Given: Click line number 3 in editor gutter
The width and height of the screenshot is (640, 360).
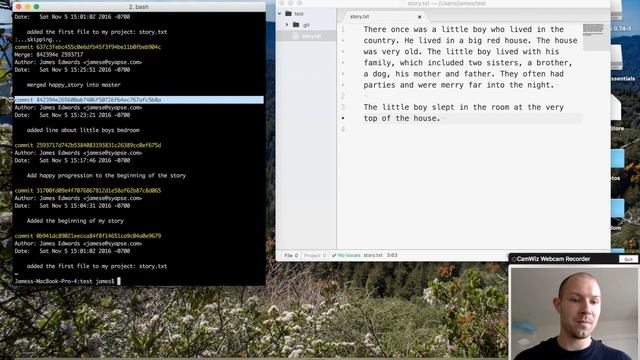Looking at the screenshot, I should pos(343,107).
